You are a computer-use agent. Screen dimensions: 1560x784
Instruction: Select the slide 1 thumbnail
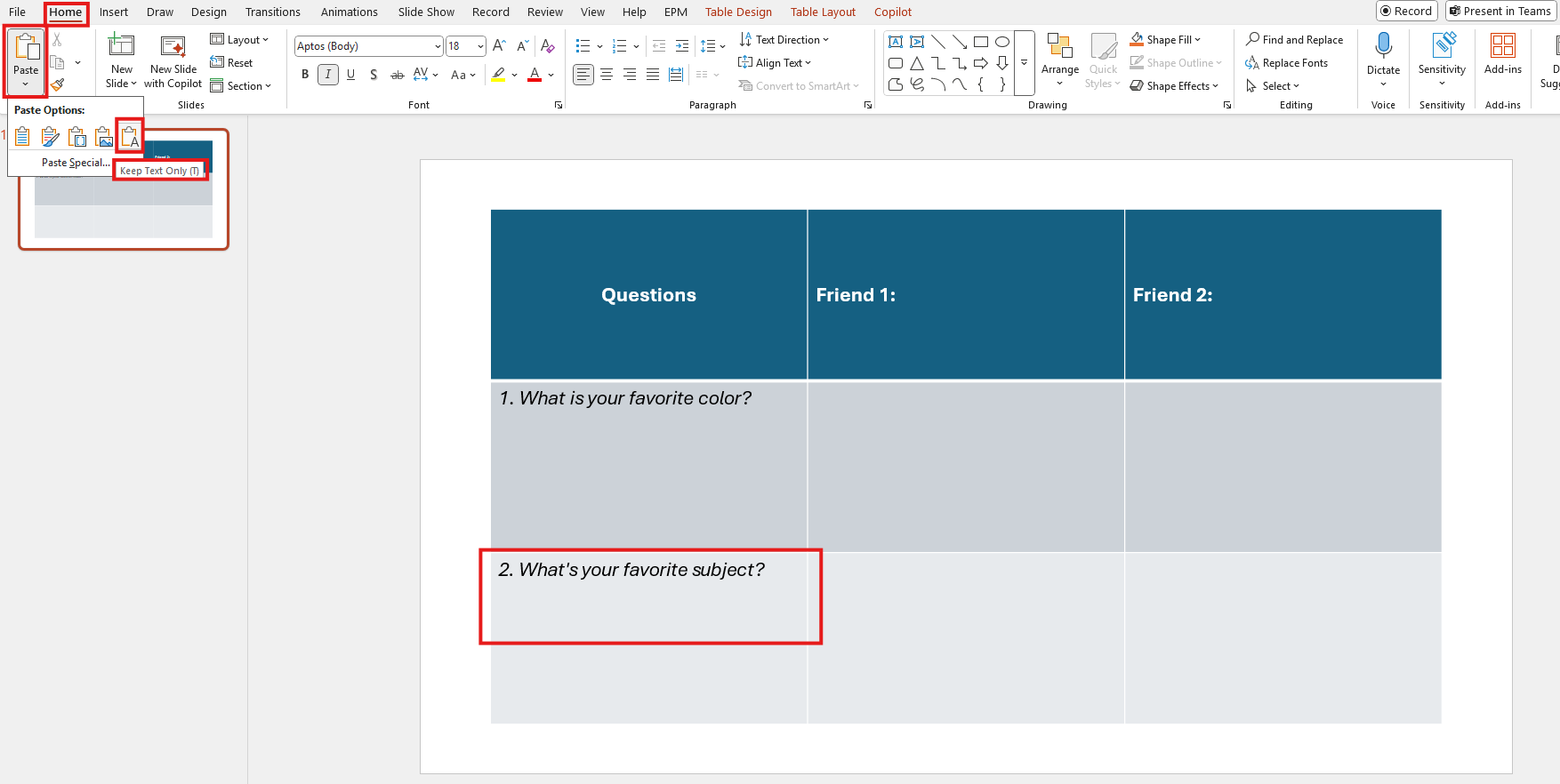pos(124,189)
